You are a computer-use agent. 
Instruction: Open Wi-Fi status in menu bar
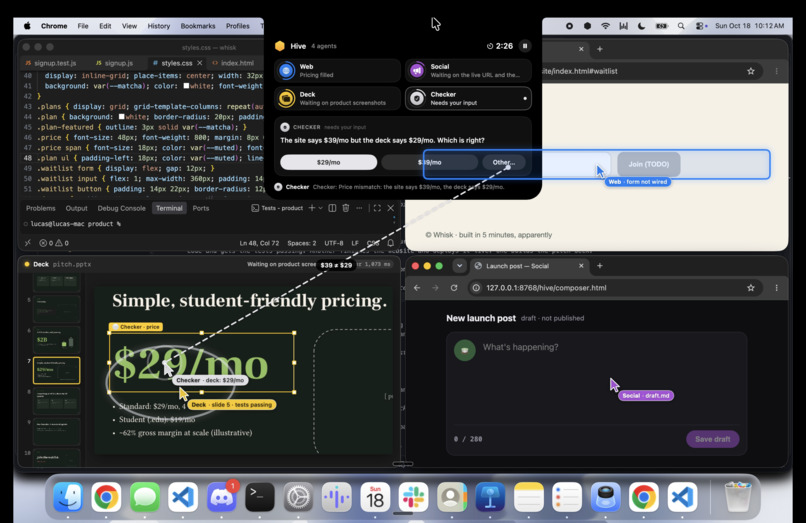click(x=606, y=26)
